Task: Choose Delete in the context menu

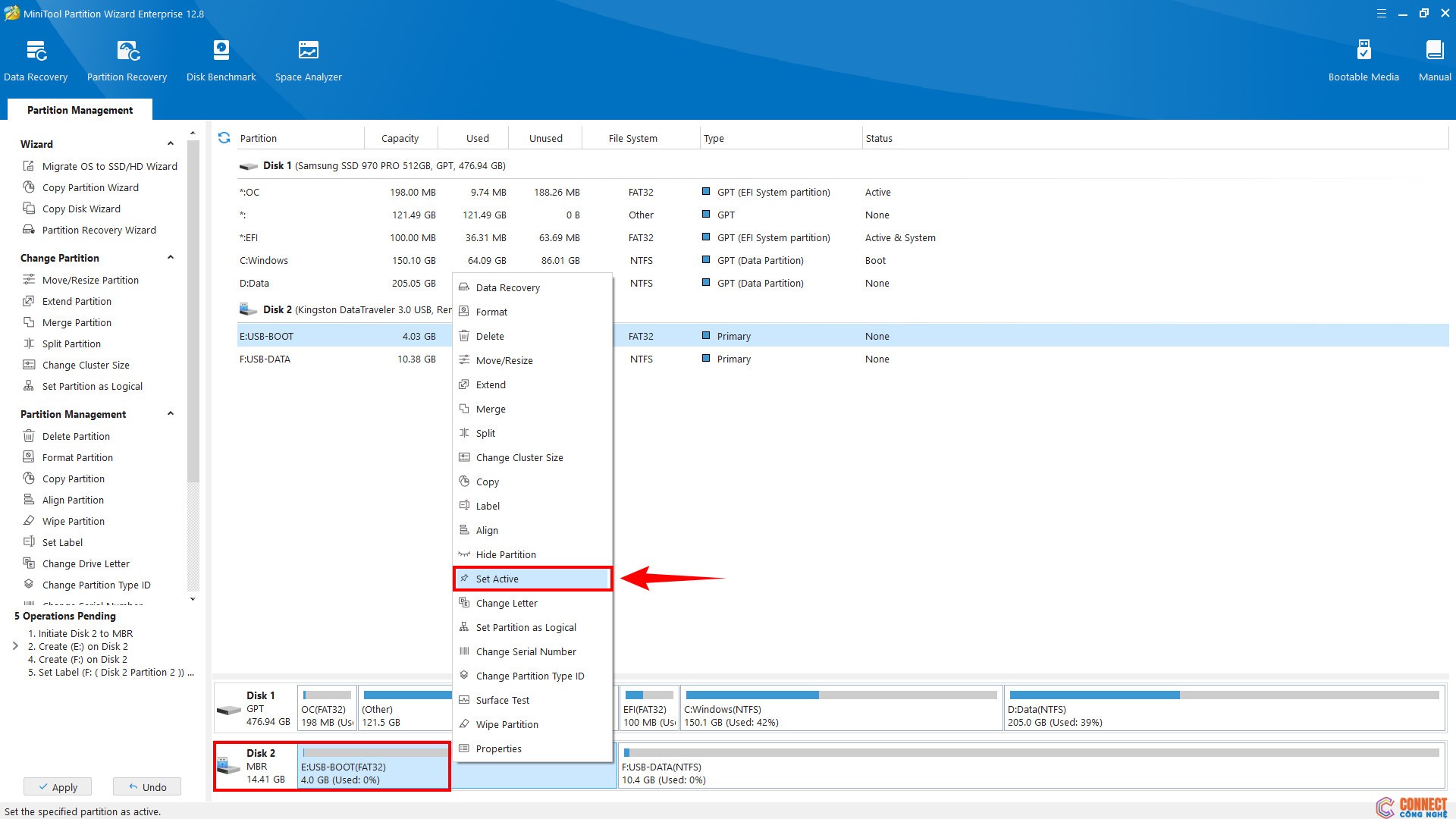Action: point(533,336)
